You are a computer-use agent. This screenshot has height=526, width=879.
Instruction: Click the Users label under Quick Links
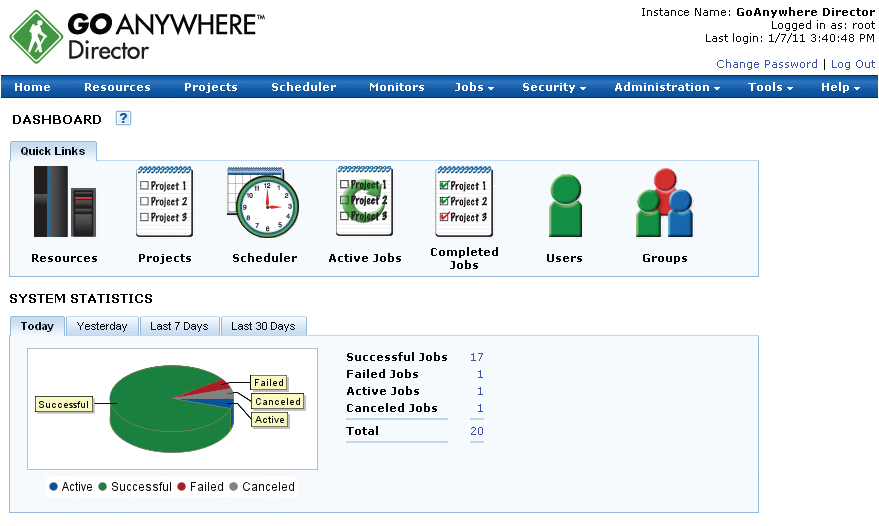[565, 258]
